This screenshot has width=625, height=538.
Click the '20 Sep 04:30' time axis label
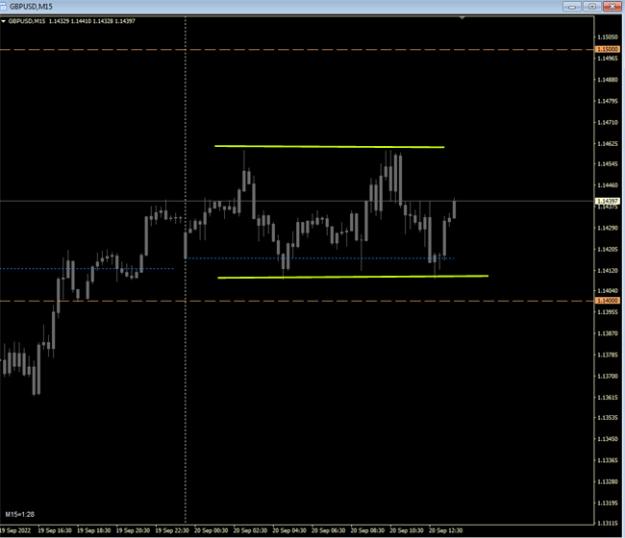click(x=289, y=531)
